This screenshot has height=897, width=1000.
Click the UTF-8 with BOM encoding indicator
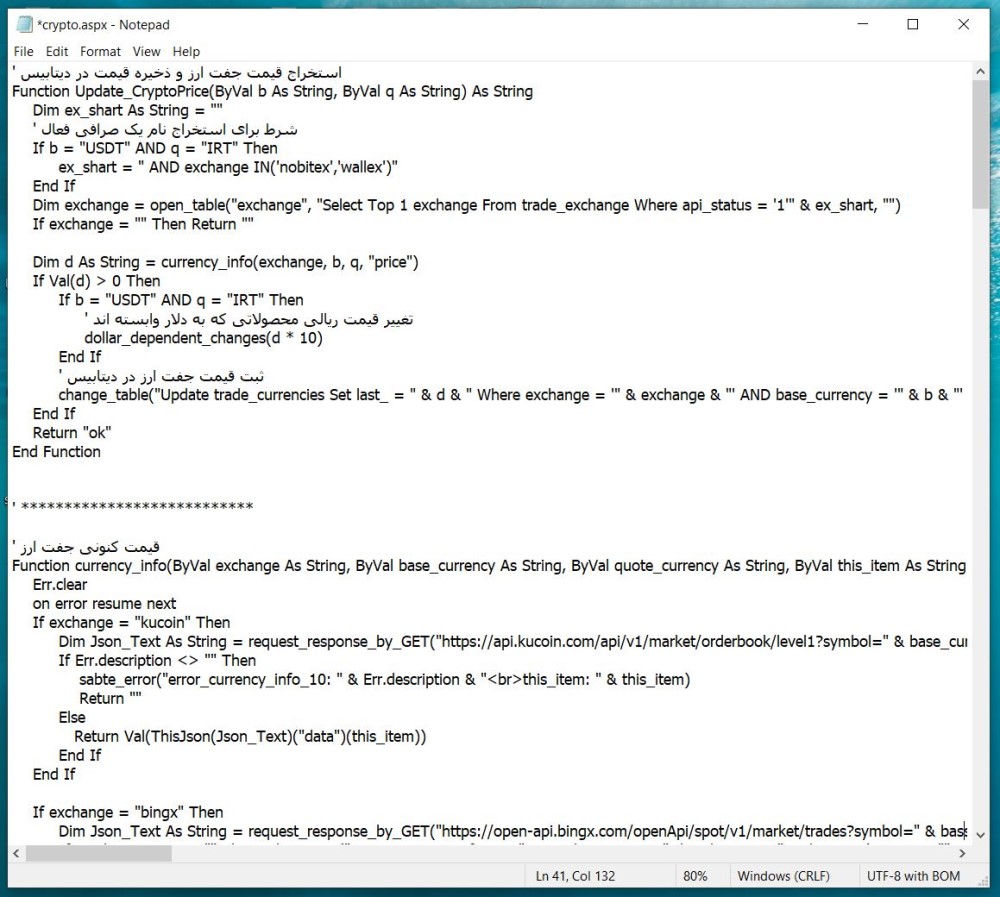pyautogui.click(x=913, y=876)
